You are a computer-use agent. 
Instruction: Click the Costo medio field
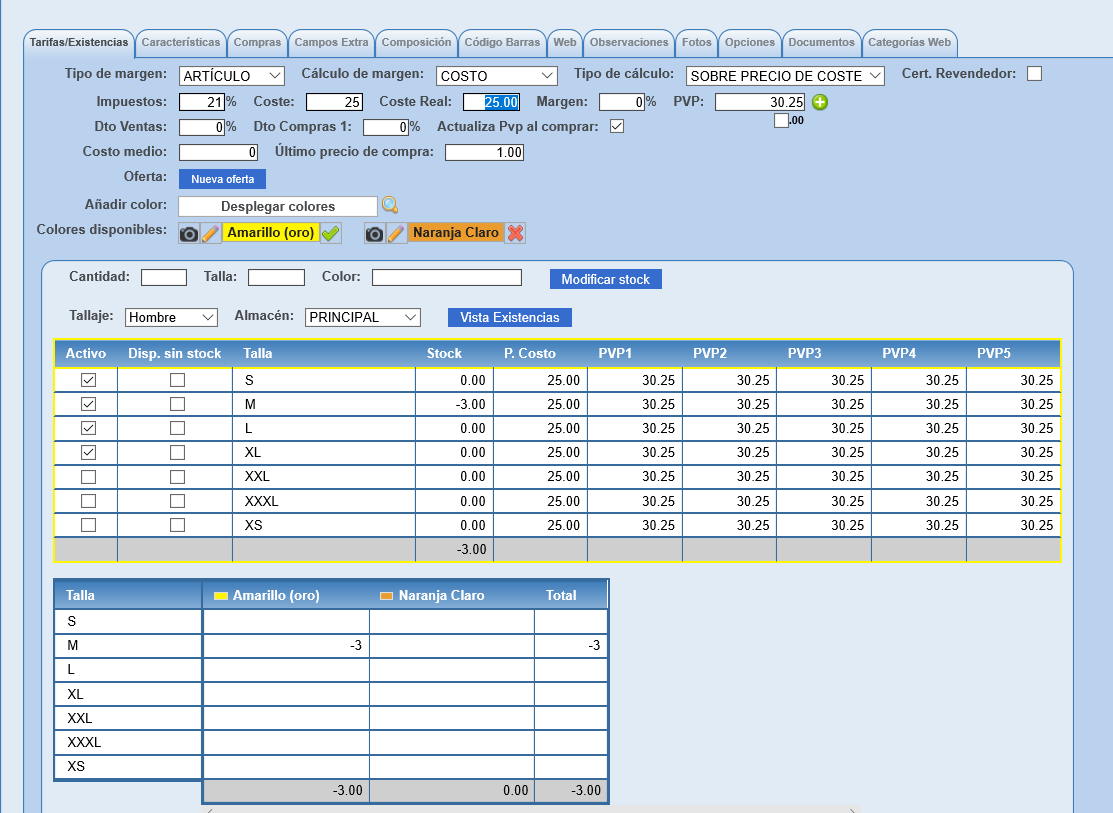(218, 152)
